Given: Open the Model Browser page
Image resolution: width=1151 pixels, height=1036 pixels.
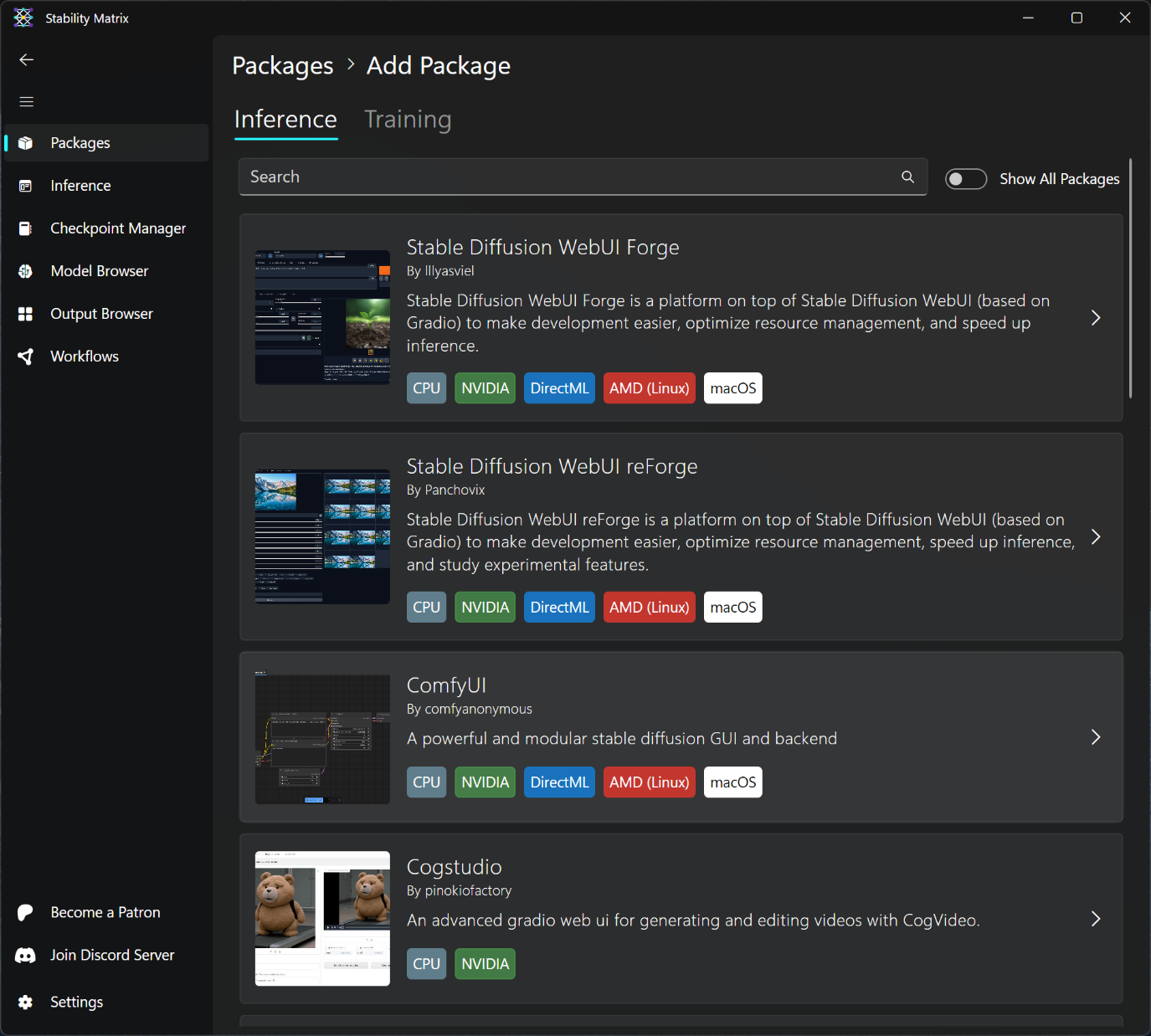Looking at the screenshot, I should (99, 271).
